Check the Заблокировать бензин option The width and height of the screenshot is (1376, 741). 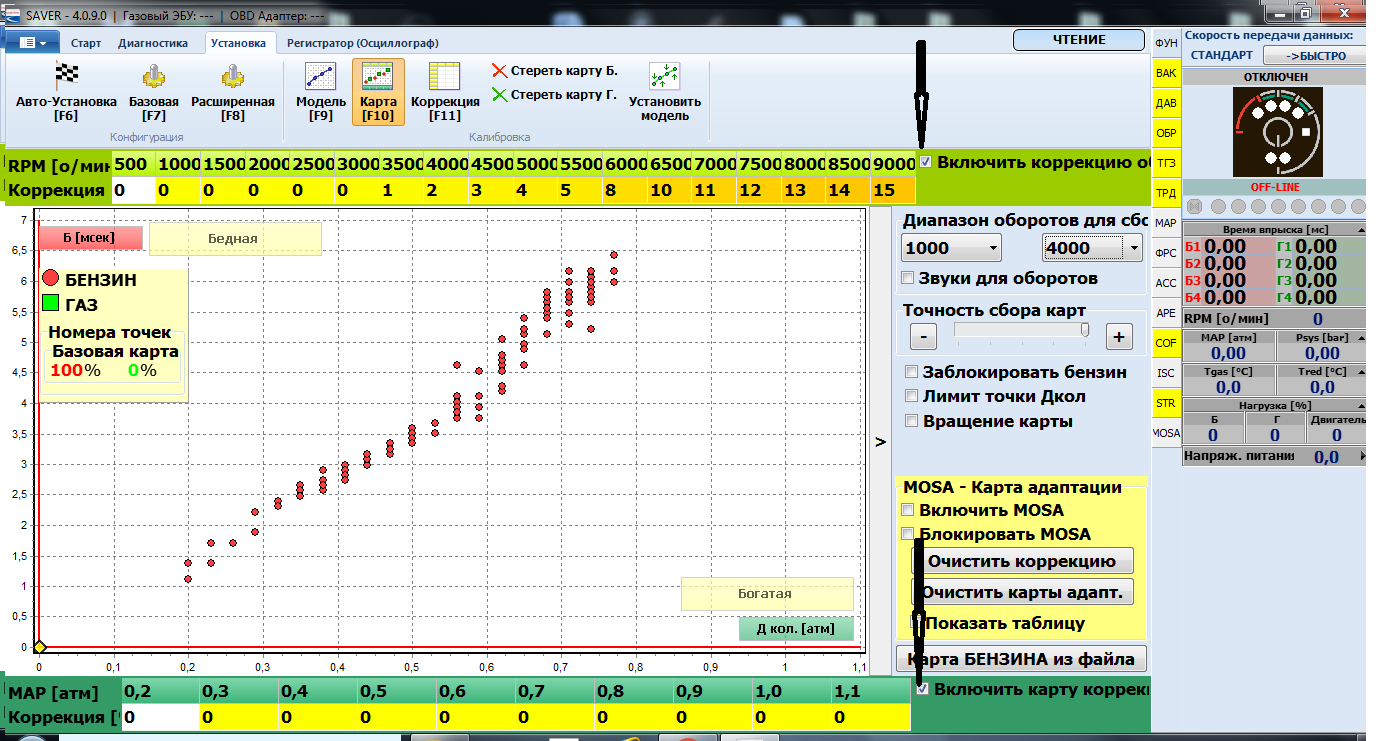(911, 372)
